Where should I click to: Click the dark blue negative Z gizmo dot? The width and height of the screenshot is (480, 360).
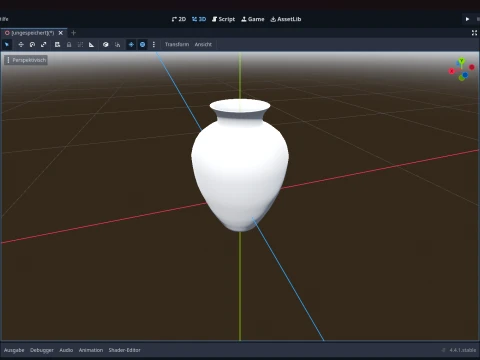pos(465,75)
